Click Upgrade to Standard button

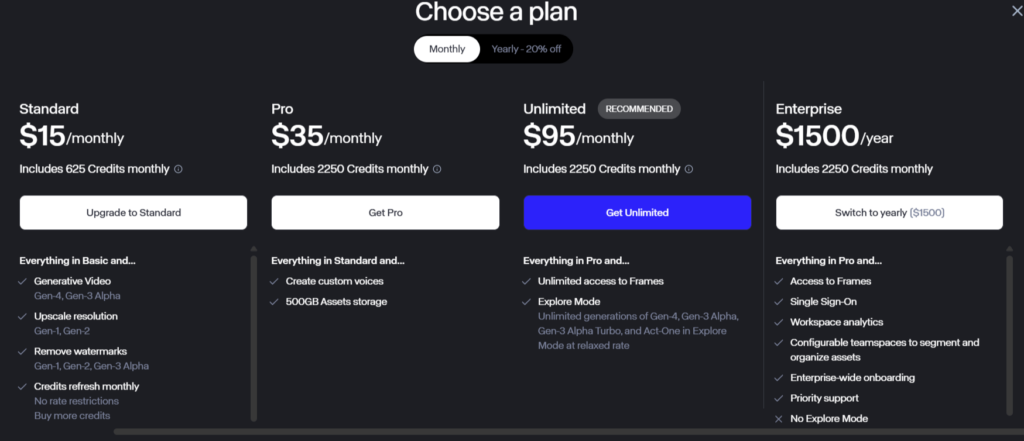tap(133, 212)
